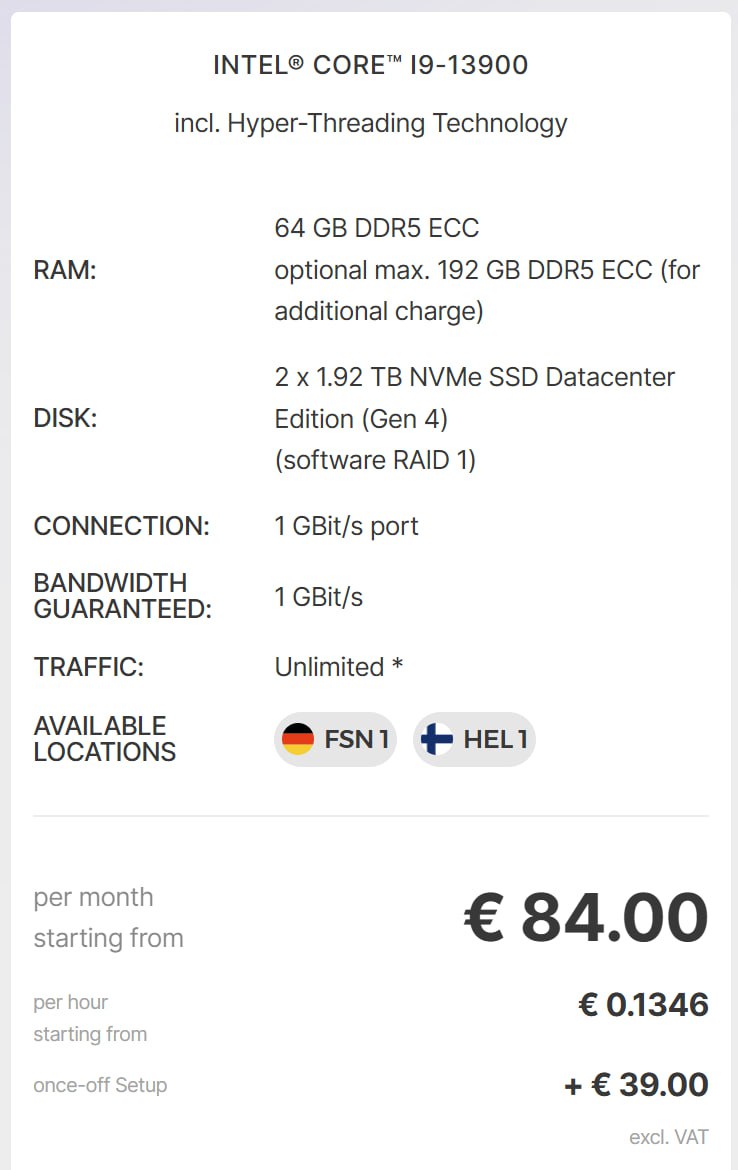Click the 64 GB DDR5 ECC text

click(x=377, y=228)
